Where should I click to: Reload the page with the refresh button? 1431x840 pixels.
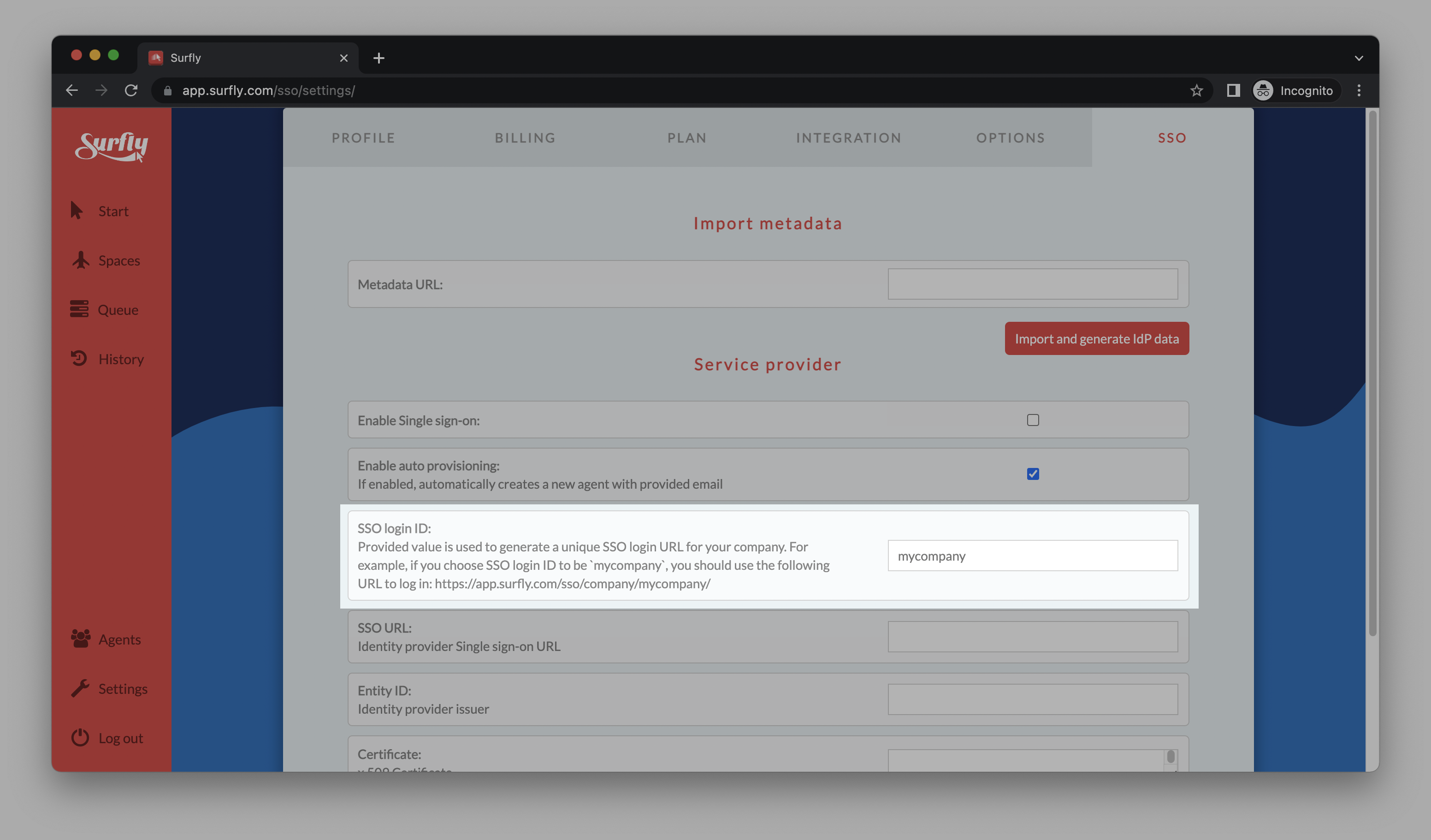coord(131,91)
